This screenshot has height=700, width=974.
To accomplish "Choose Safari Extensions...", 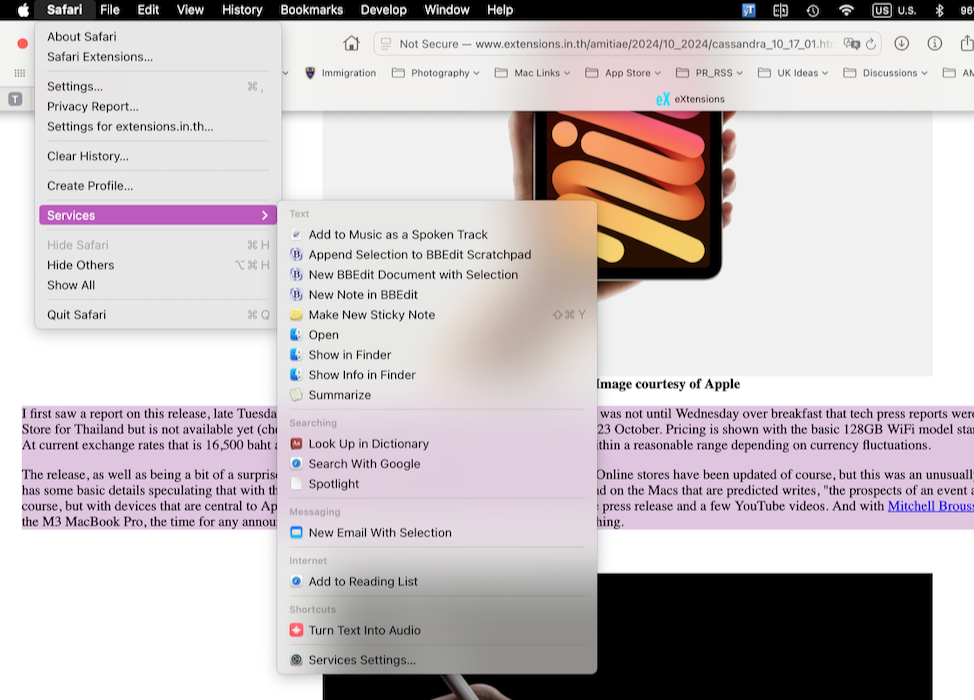I will (x=158, y=57).
